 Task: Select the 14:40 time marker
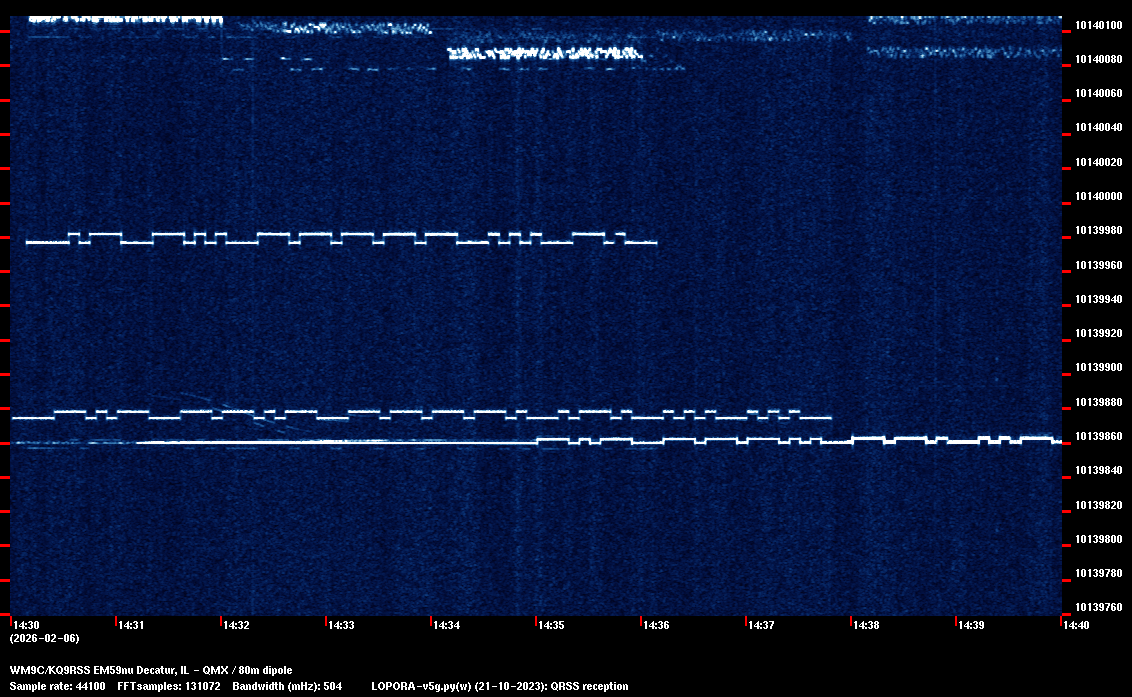pos(1077,625)
